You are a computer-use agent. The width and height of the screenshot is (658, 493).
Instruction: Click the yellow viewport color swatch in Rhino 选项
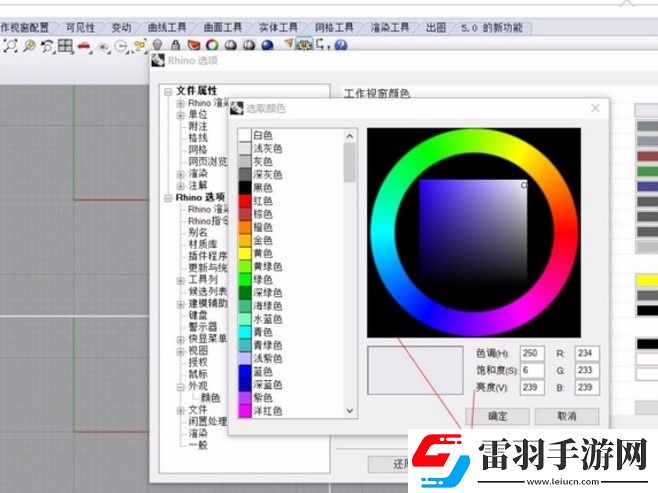pos(647,280)
